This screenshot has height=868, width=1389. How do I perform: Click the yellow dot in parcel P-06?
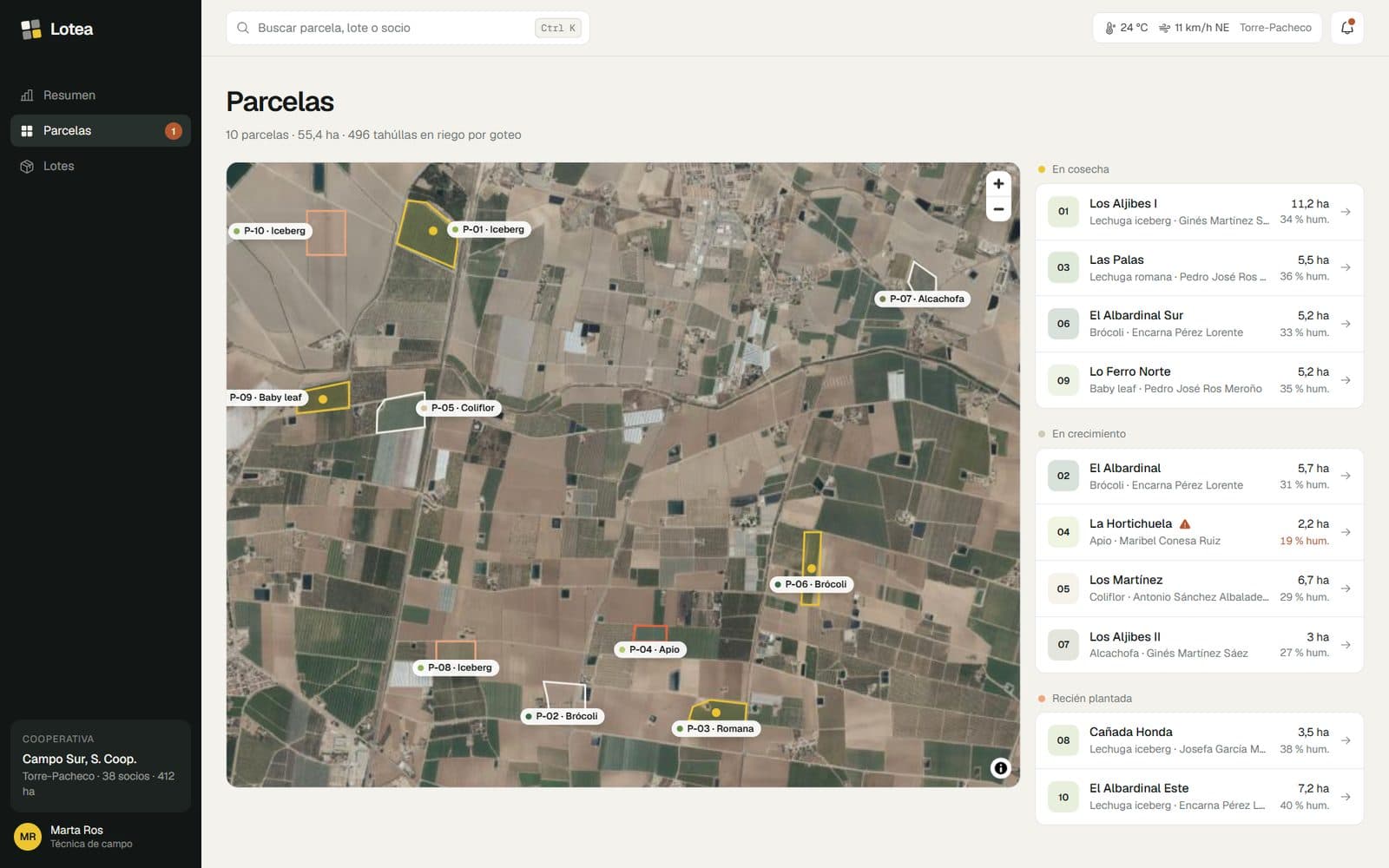[x=812, y=569]
